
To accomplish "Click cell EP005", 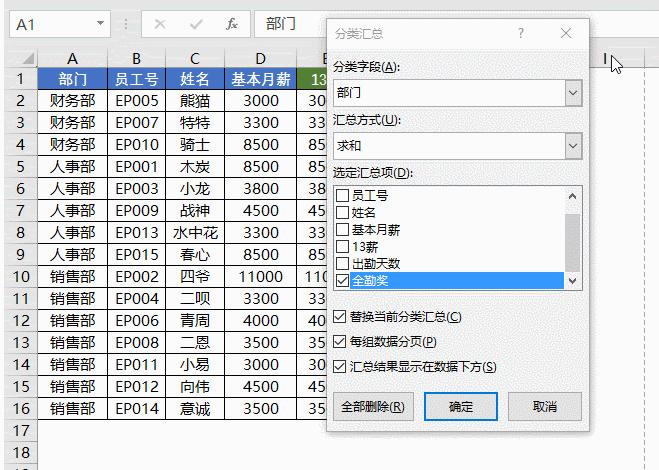I will 137,101.
